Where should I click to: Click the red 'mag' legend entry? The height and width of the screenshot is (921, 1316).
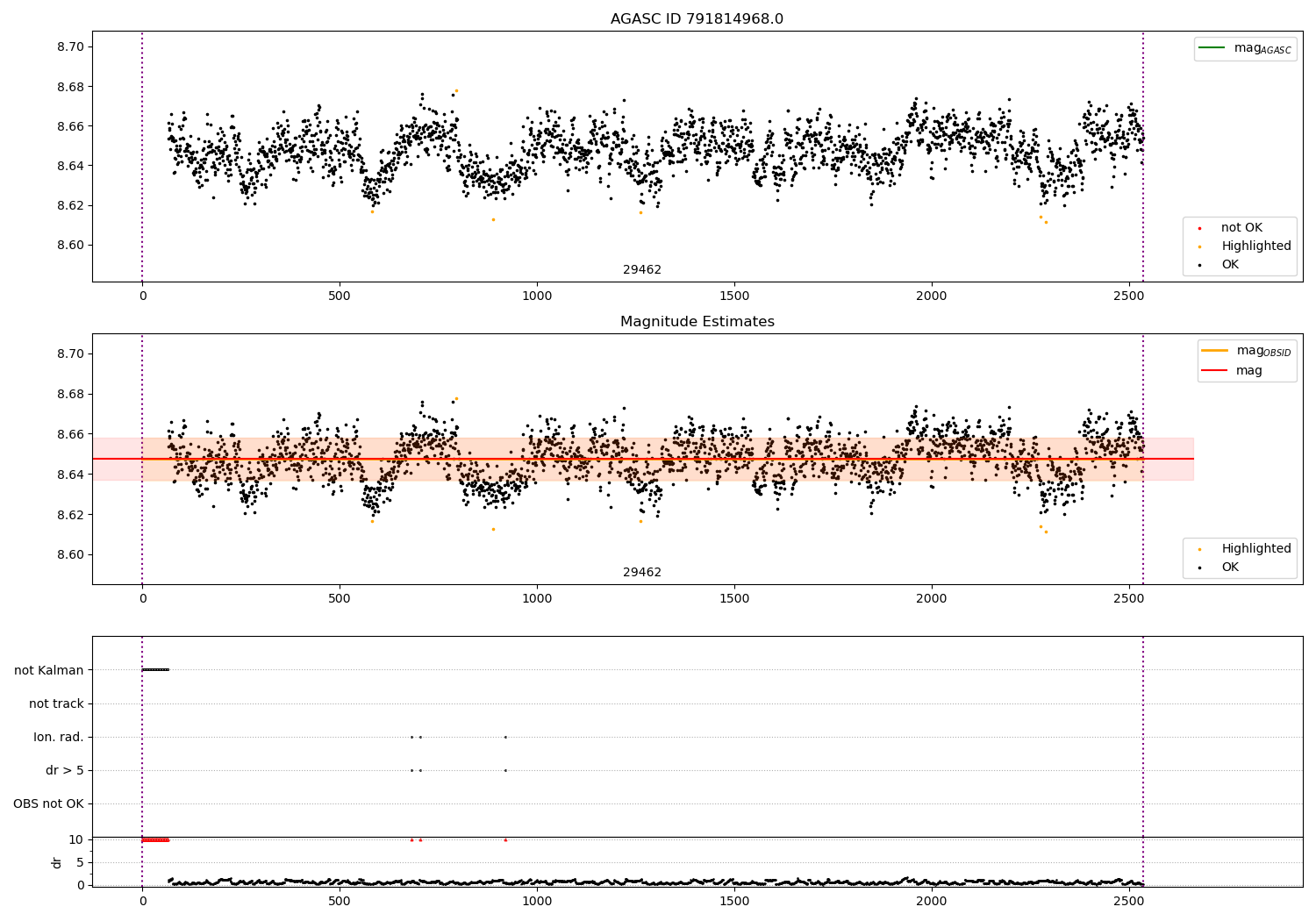pyautogui.click(x=1248, y=371)
